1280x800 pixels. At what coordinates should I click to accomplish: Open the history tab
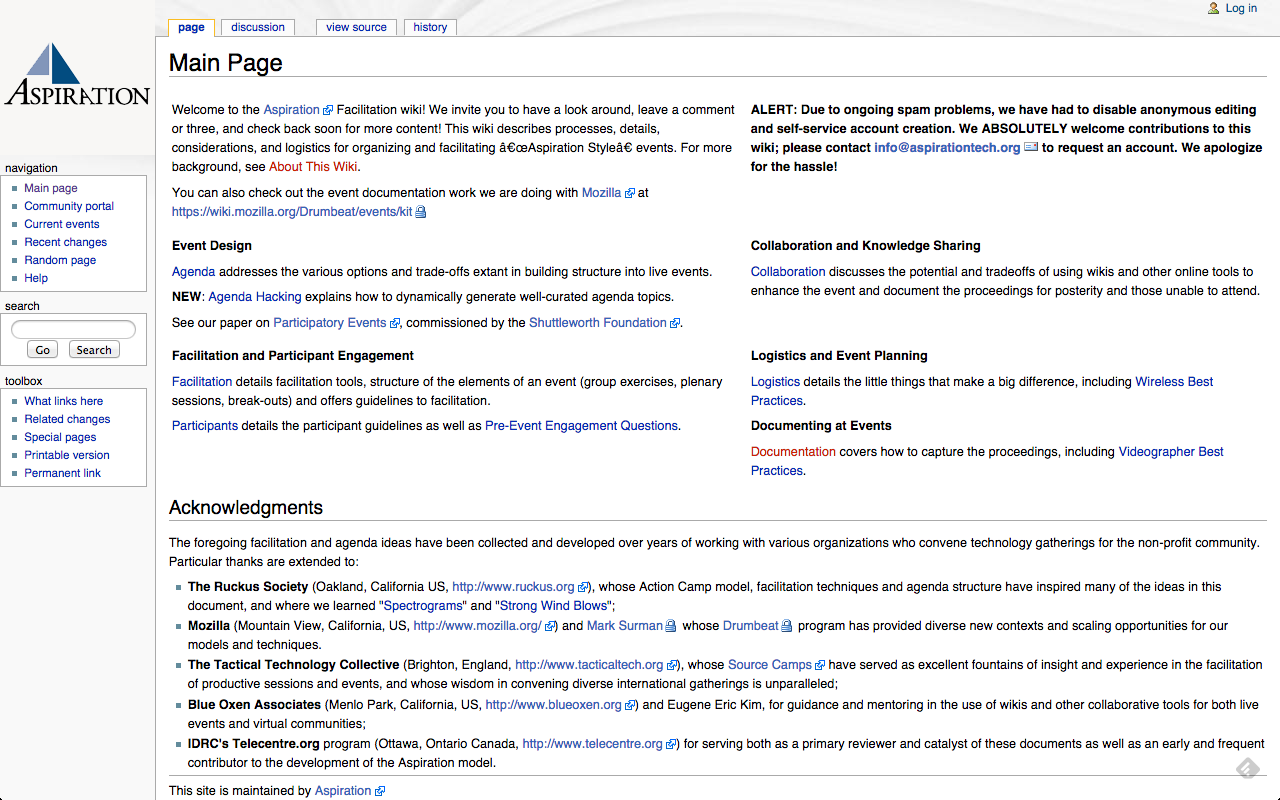[x=430, y=27]
